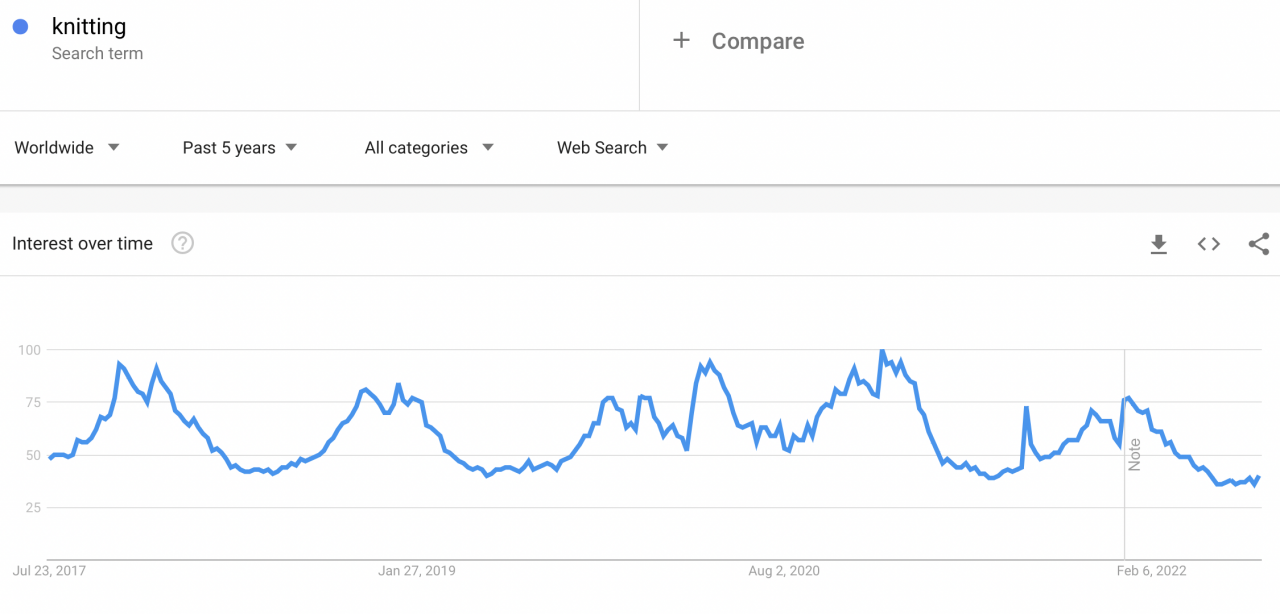Share the Interest over time chart
The height and width of the screenshot is (614, 1280).
click(1258, 243)
